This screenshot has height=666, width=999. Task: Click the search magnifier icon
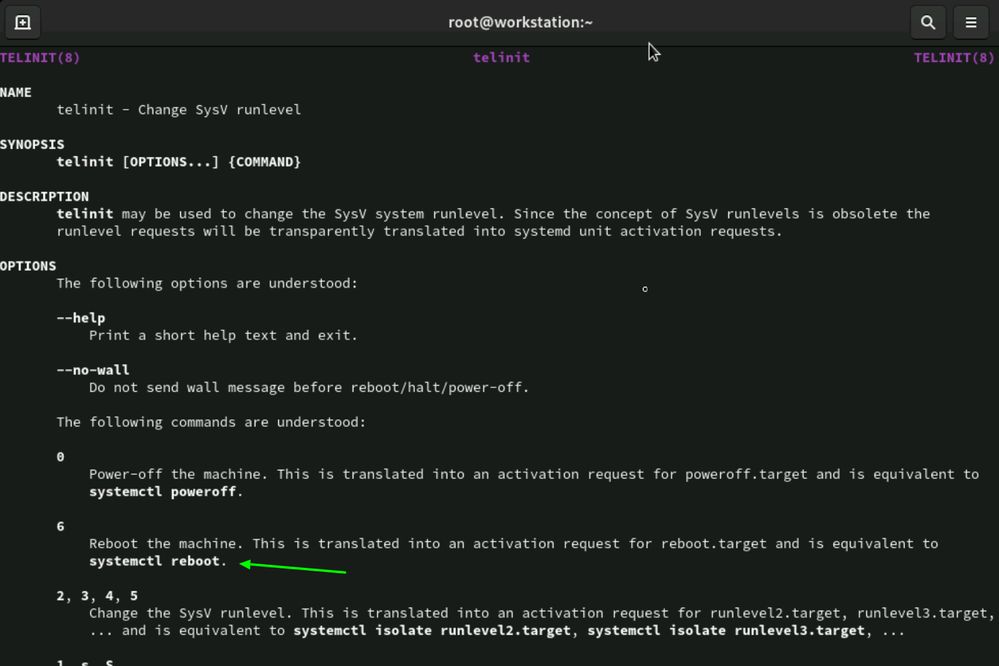click(x=928, y=22)
